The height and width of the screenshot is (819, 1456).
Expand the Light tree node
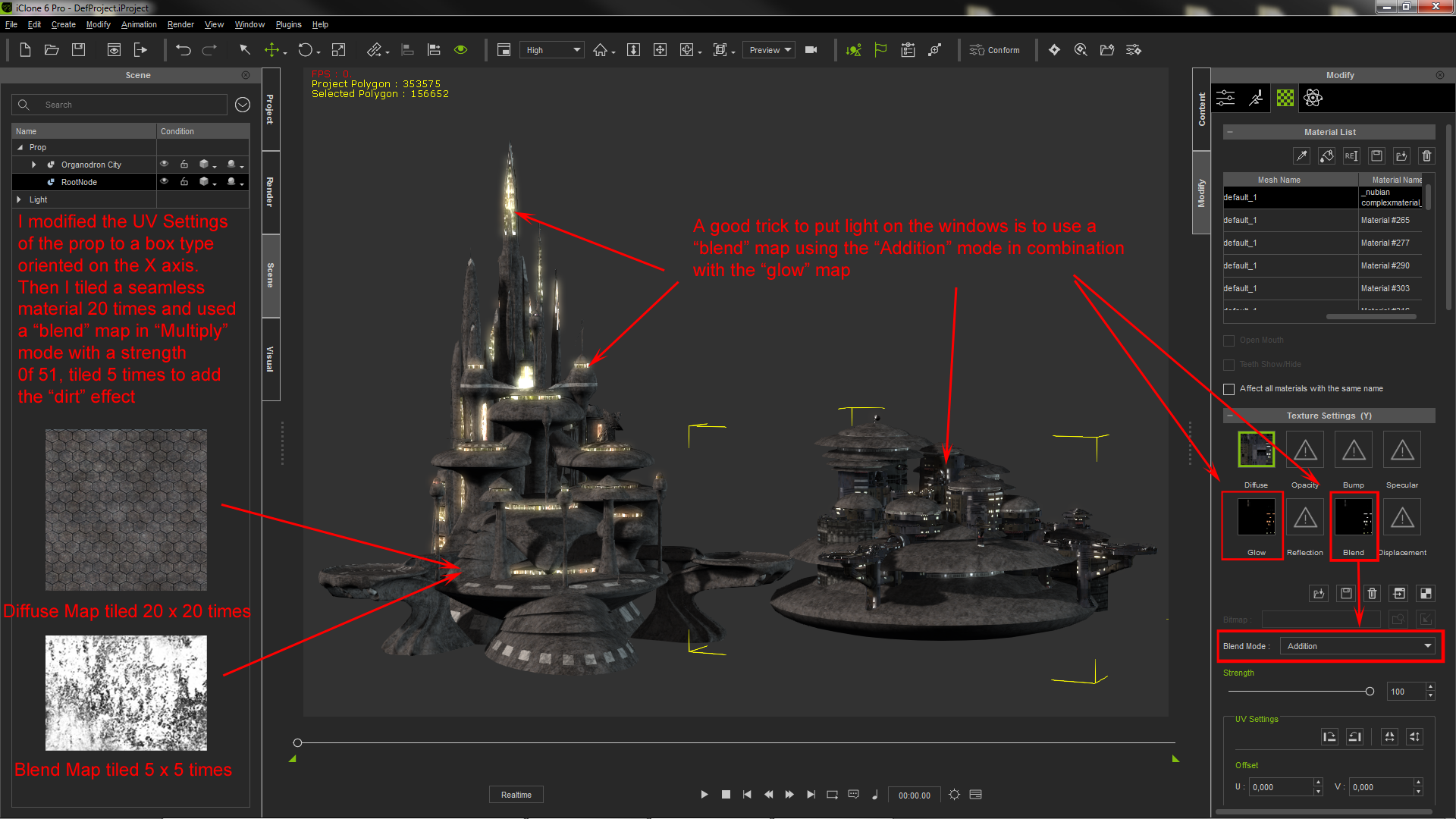19,199
